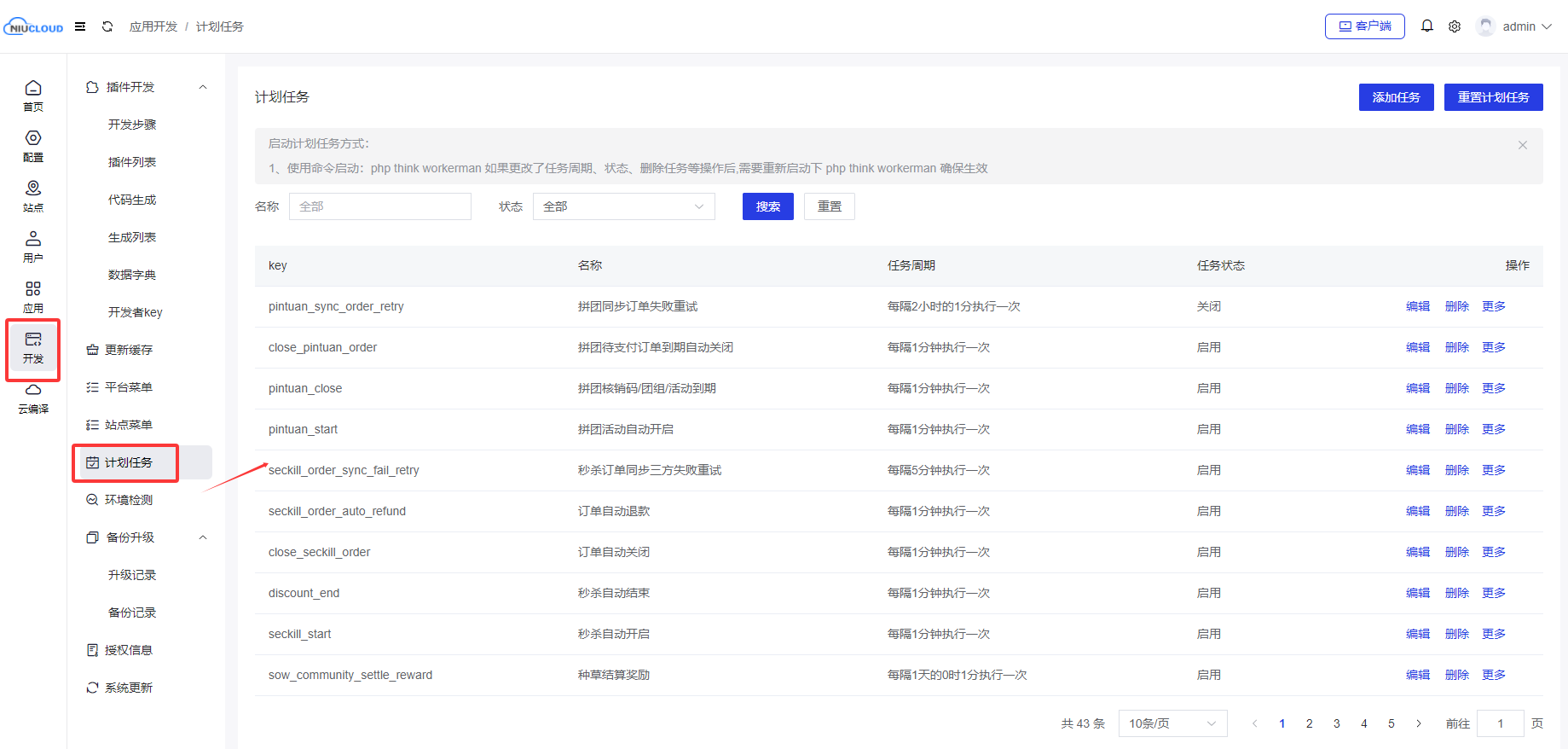Click the notification bell icon
The image size is (1568, 749).
1426,26
